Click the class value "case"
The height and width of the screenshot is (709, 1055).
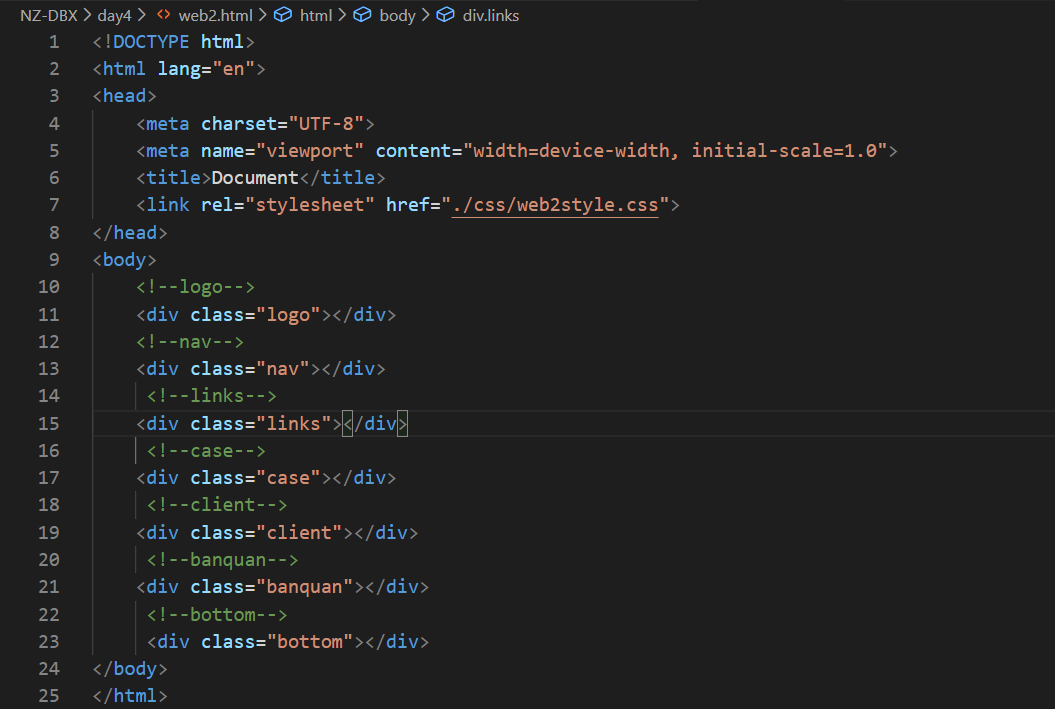[x=288, y=478]
